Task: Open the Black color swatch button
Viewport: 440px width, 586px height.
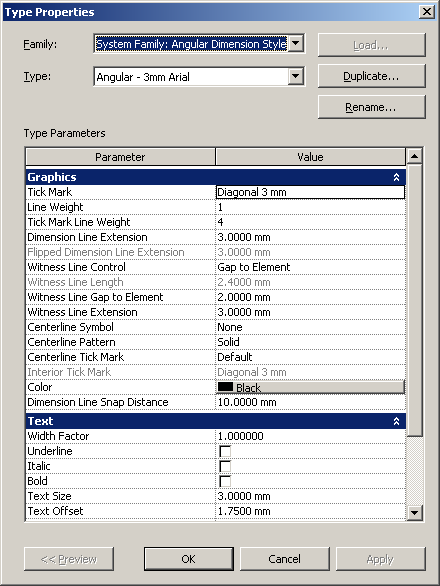Action: coord(310,387)
